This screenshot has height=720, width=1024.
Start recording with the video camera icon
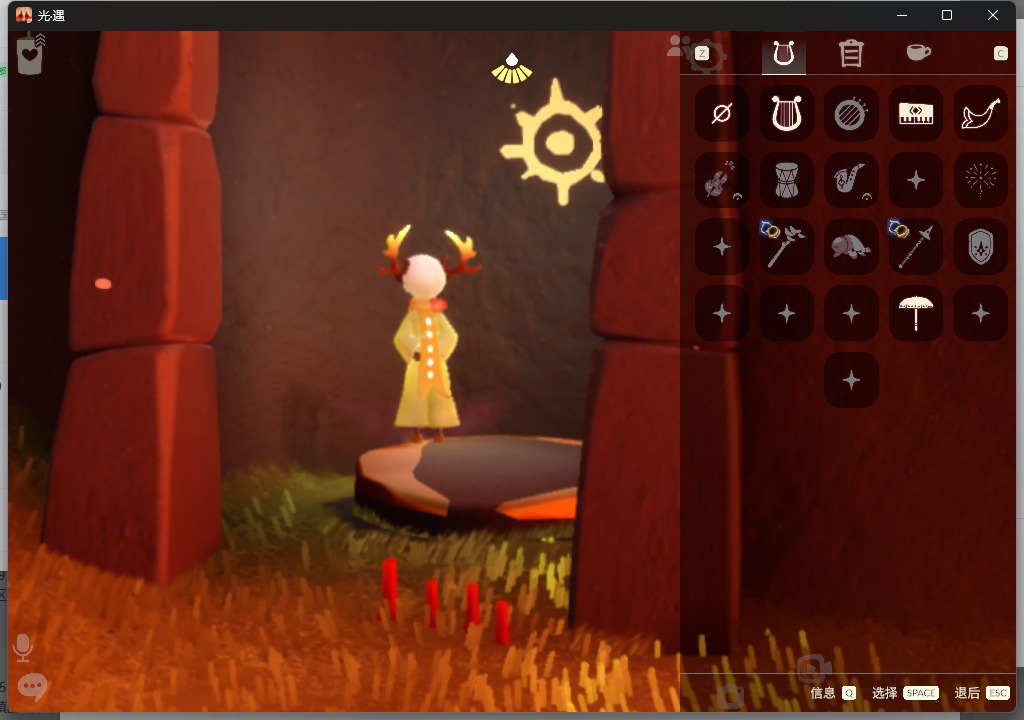[x=814, y=668]
